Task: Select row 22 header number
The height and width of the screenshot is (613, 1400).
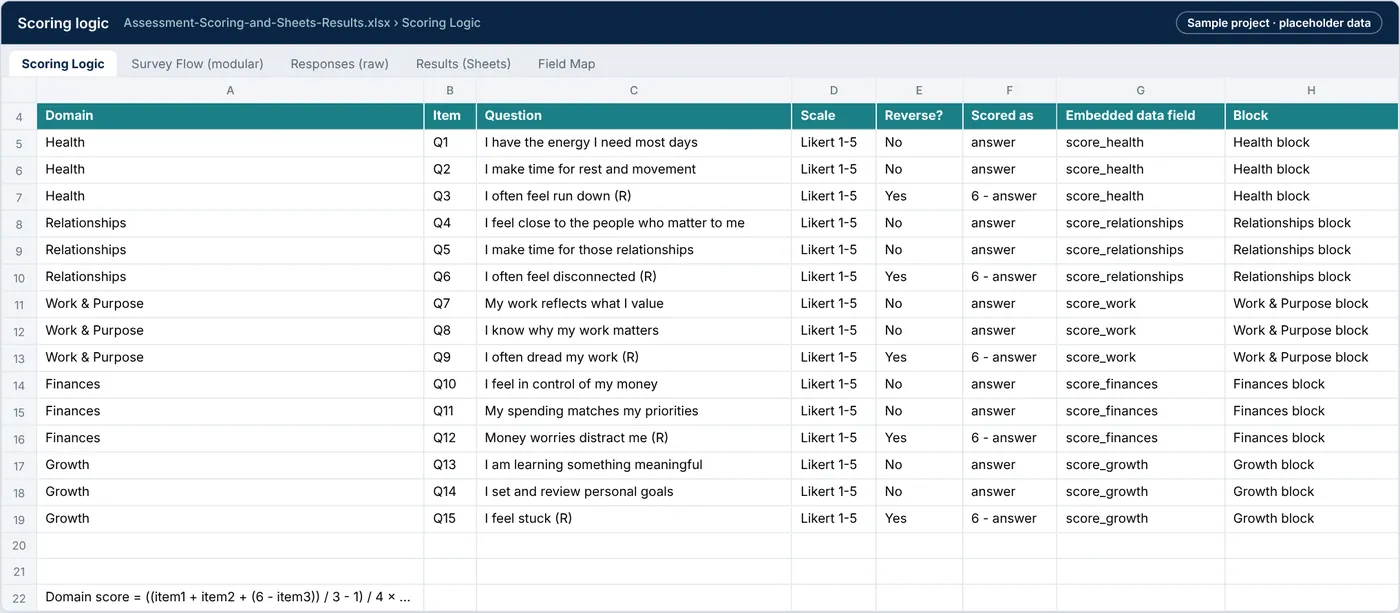Action: pos(19,598)
